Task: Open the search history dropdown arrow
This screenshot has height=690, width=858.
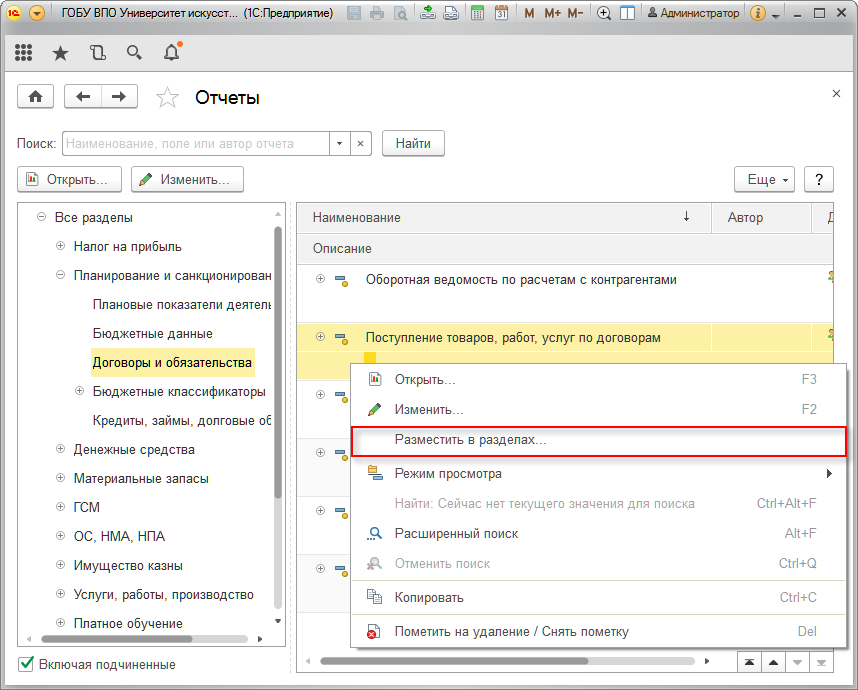Action: point(340,143)
